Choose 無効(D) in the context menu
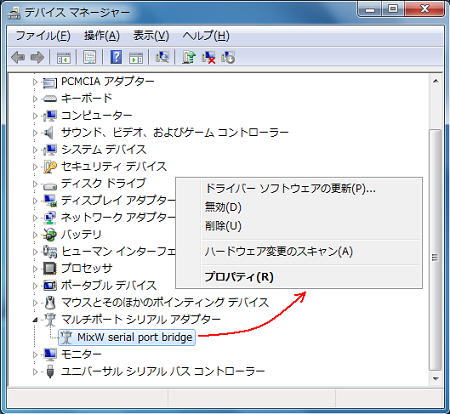The height and width of the screenshot is (414, 450). 223,207
